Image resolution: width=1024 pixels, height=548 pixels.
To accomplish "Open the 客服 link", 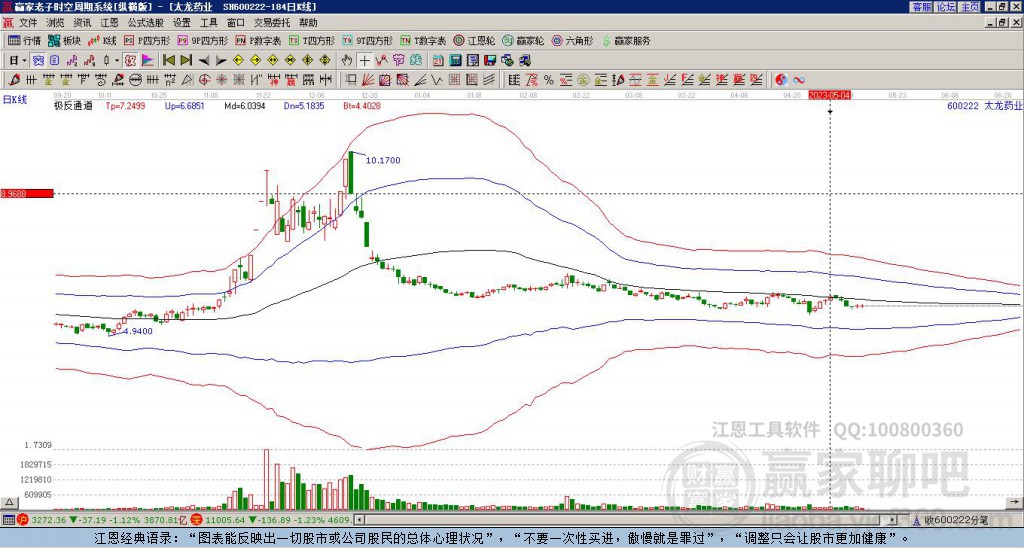I will click(921, 7).
